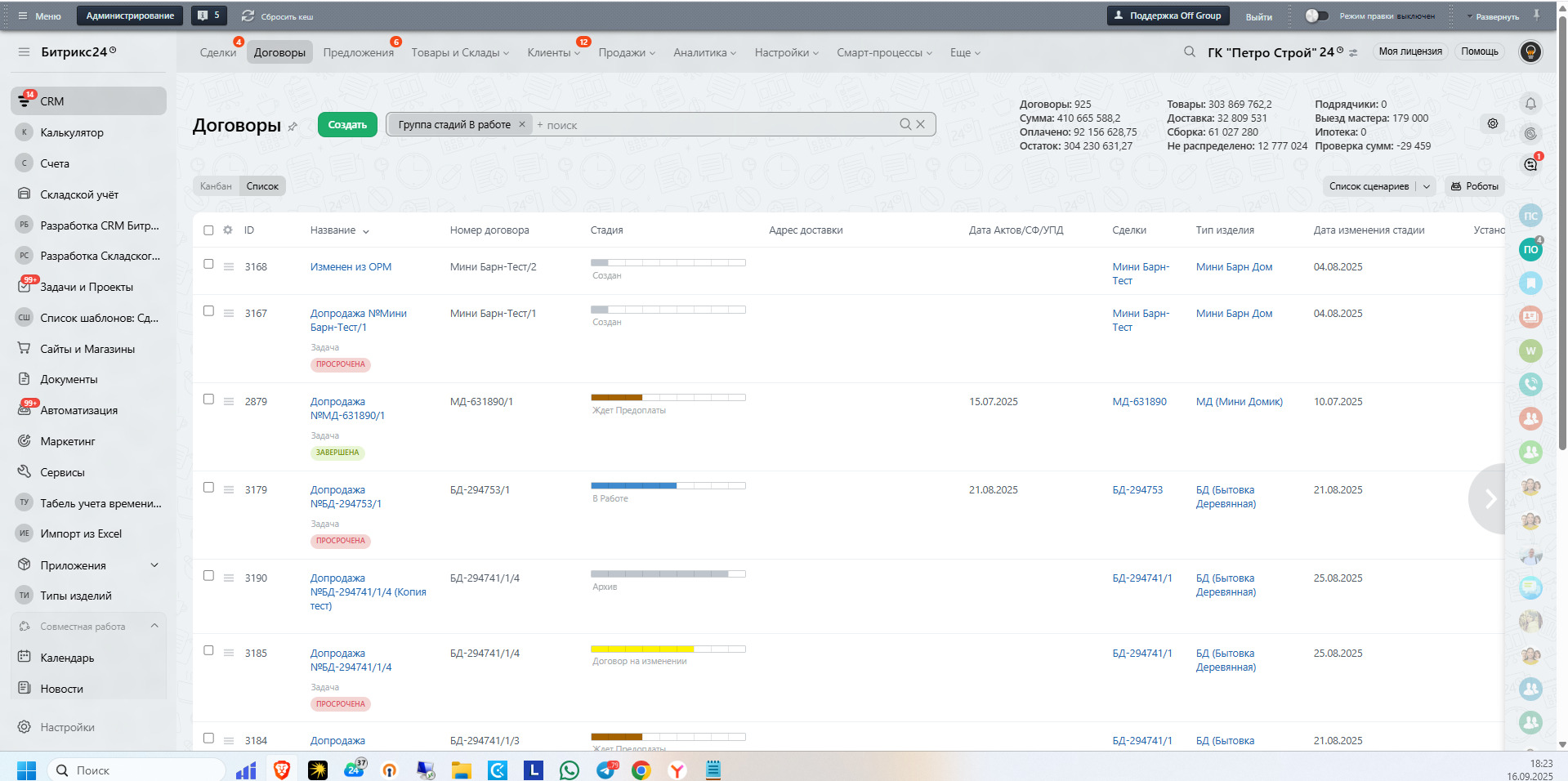Switch to the Канбан view tab
1568x781 pixels.
(216, 186)
